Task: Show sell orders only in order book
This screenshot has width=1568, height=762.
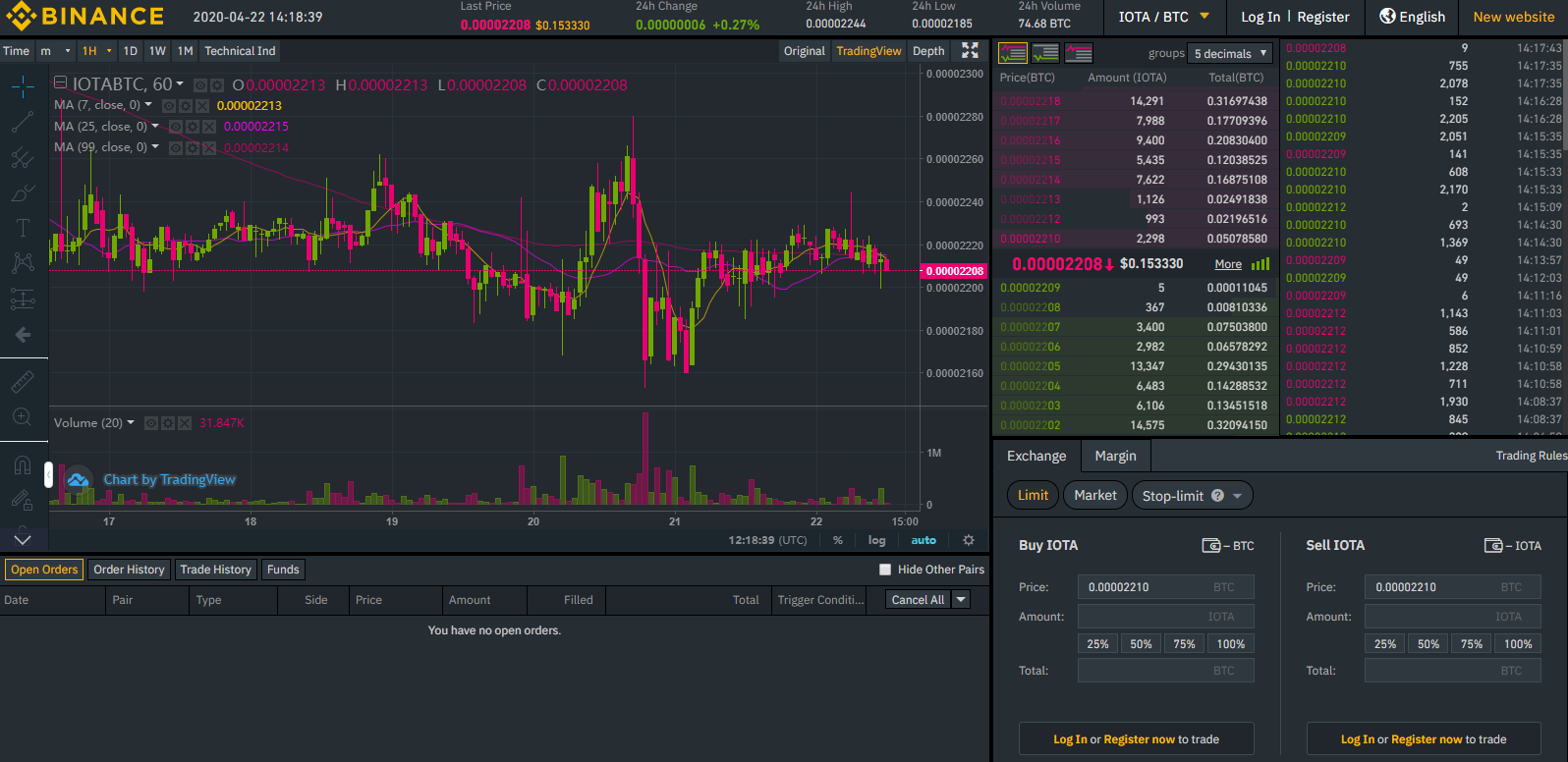Action: point(1079,53)
